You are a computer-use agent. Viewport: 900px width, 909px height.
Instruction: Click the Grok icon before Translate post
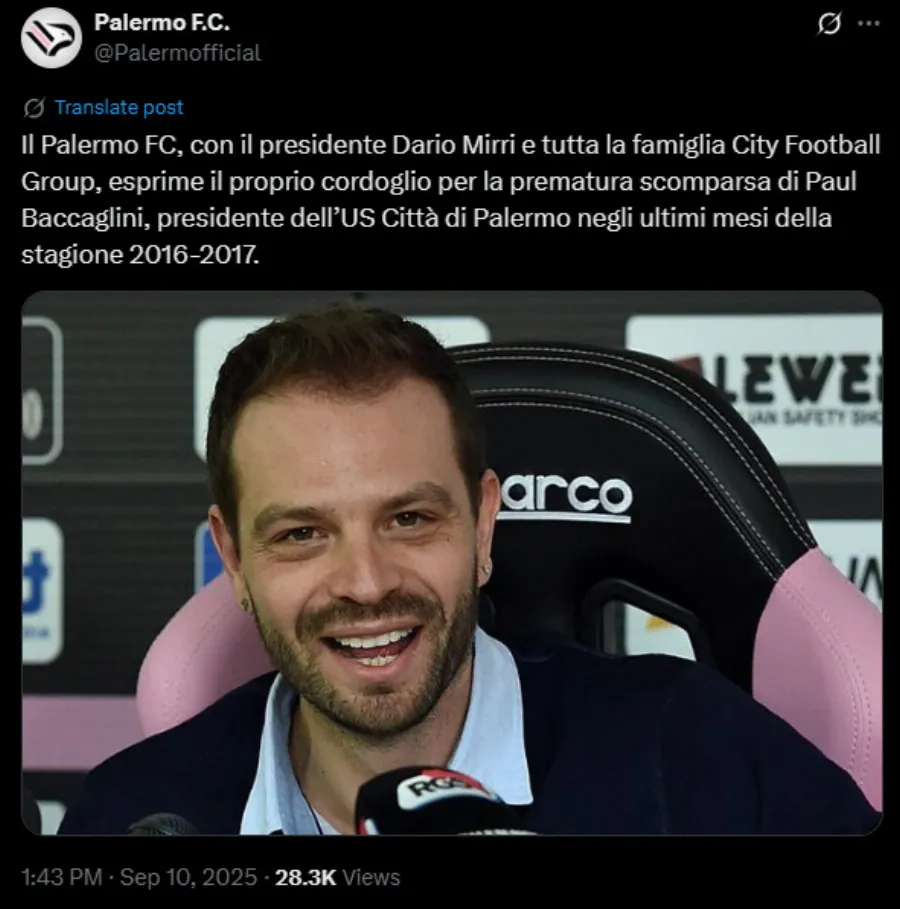point(34,108)
